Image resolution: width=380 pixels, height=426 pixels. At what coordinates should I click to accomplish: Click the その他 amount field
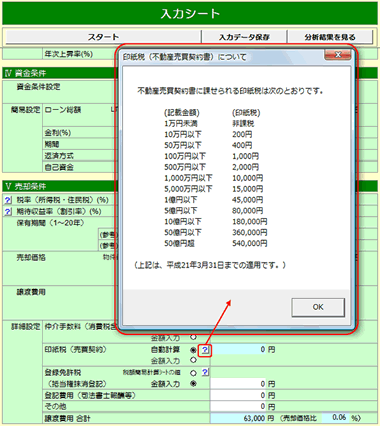coord(239,407)
